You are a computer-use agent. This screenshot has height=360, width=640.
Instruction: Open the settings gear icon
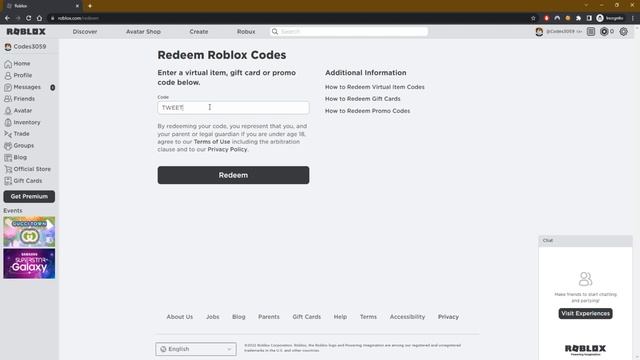[623, 31]
